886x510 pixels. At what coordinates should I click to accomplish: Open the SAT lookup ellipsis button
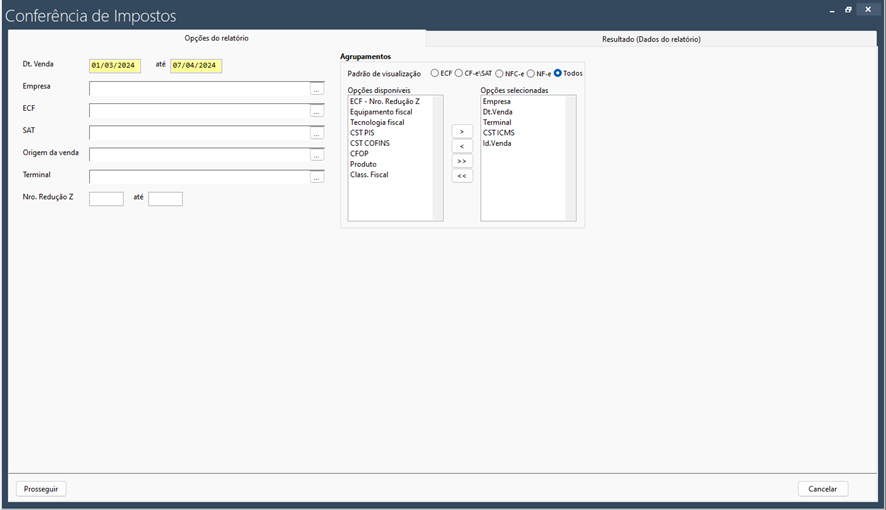pyautogui.click(x=317, y=133)
